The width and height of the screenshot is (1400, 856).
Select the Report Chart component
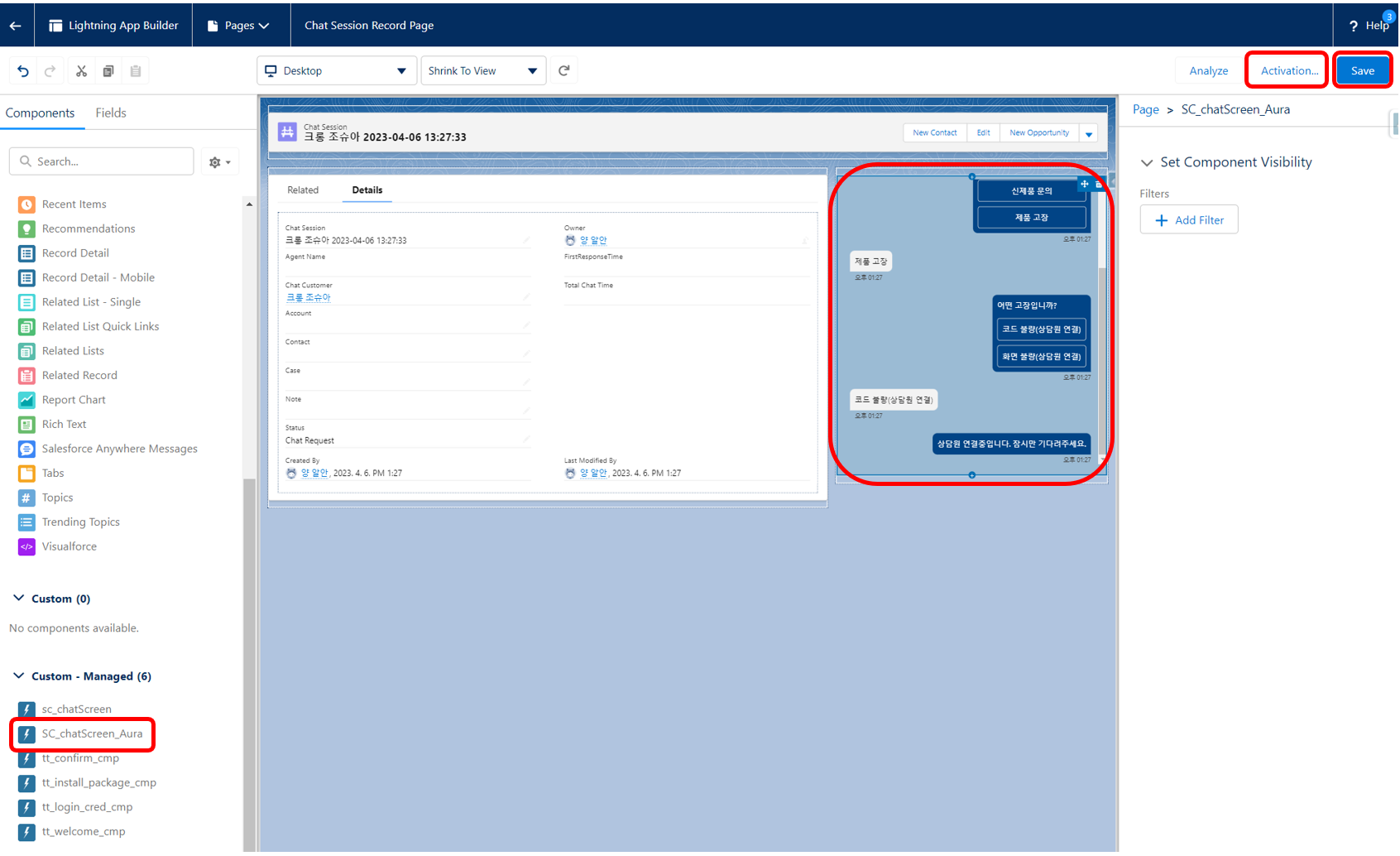coord(74,400)
